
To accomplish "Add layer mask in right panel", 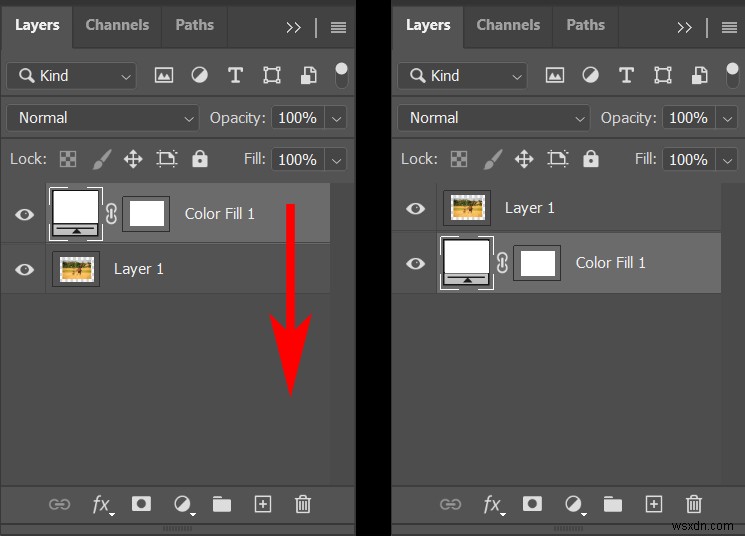I will (532, 504).
